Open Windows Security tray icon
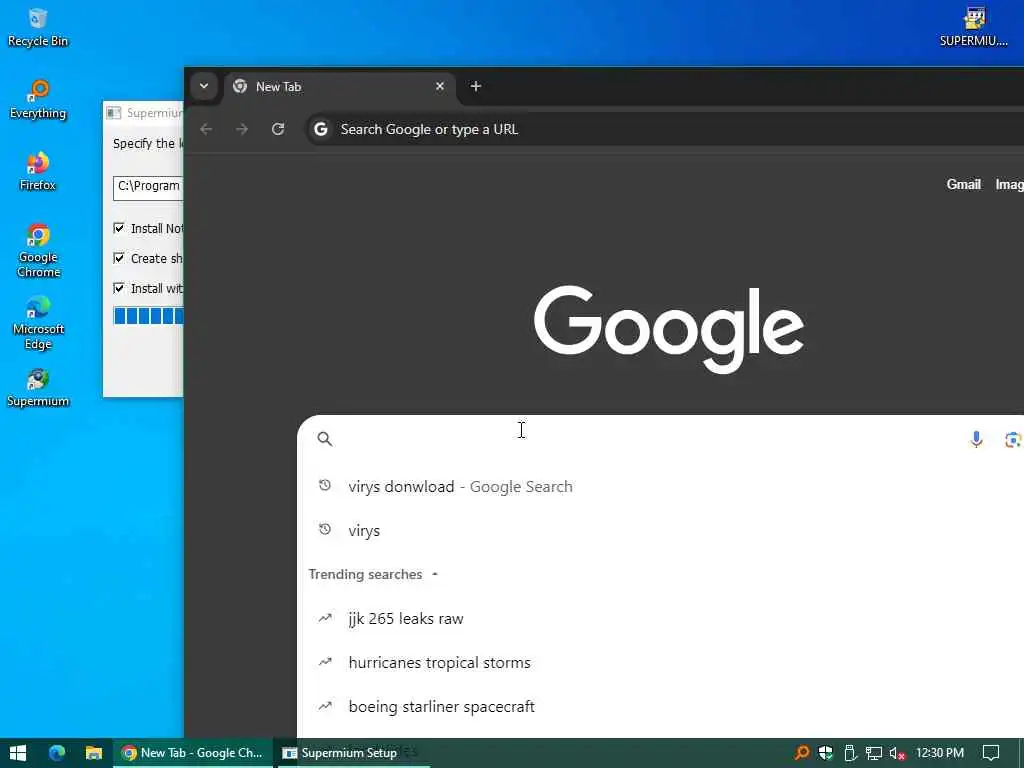Screen dimensions: 1024x768 click(826, 753)
